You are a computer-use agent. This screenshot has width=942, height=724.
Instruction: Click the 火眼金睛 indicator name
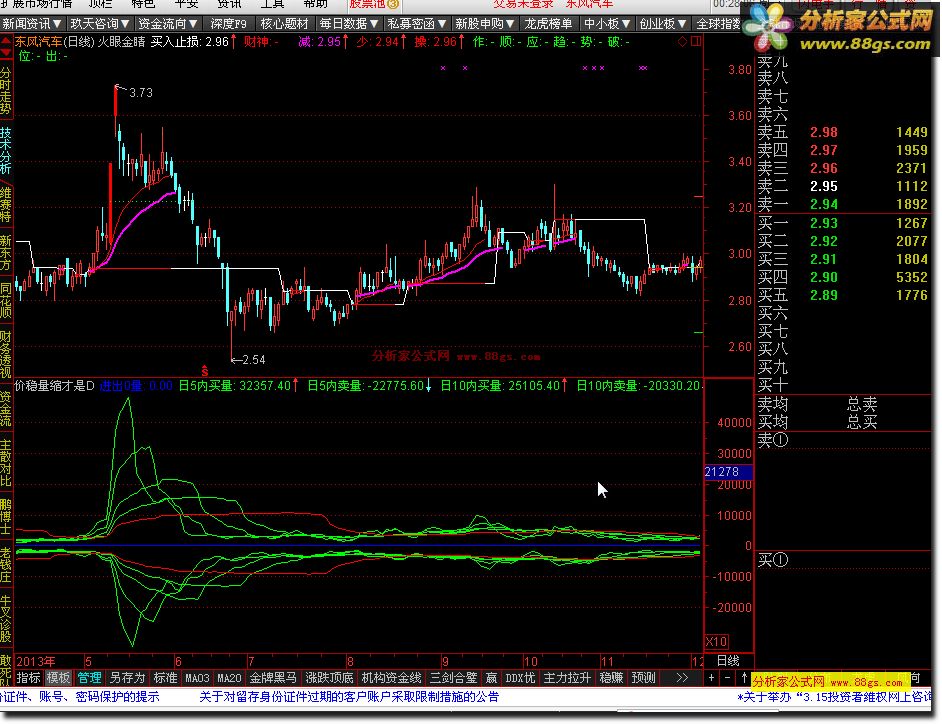[x=121, y=41]
